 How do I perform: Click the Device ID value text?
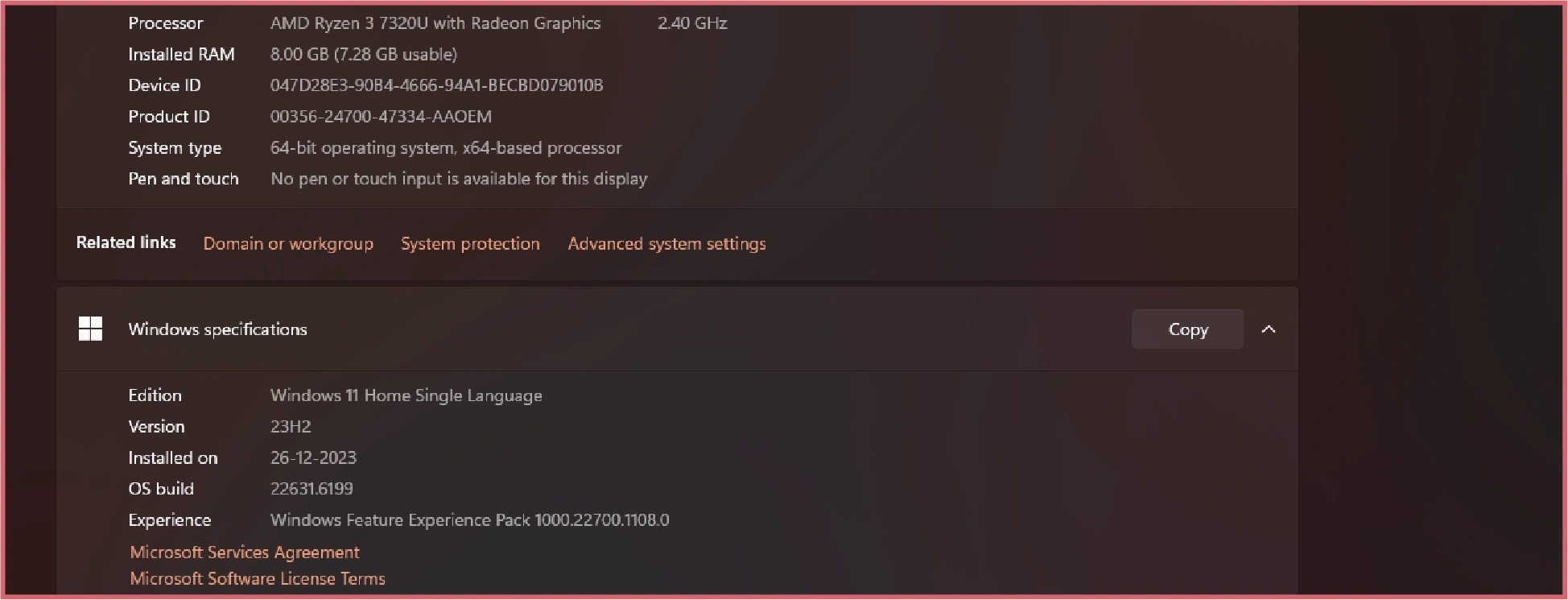[436, 85]
